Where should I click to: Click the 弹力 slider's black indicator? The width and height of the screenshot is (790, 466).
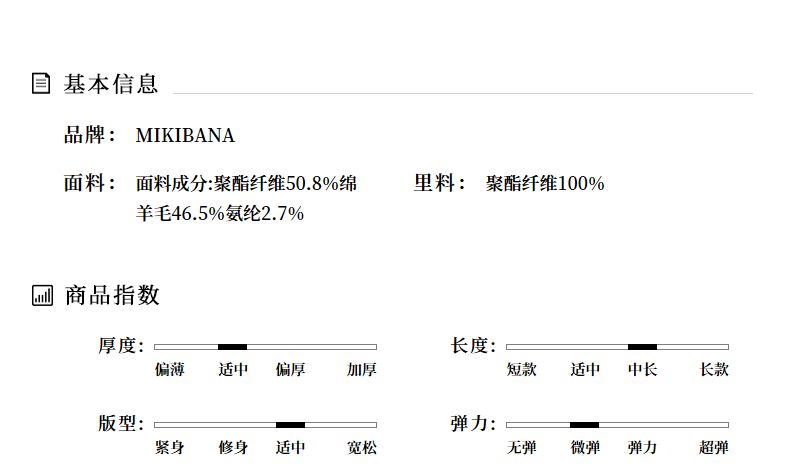(584, 424)
